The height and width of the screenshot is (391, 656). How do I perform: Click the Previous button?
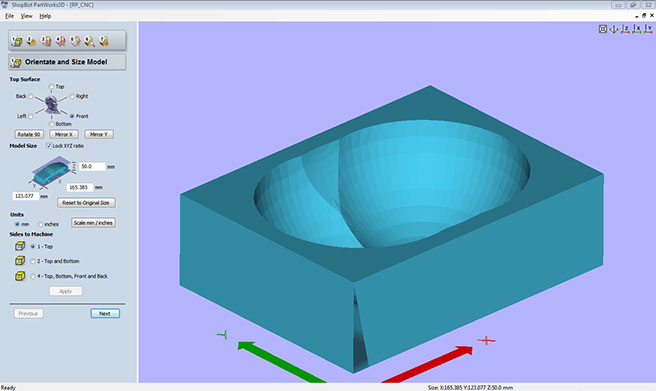click(28, 313)
